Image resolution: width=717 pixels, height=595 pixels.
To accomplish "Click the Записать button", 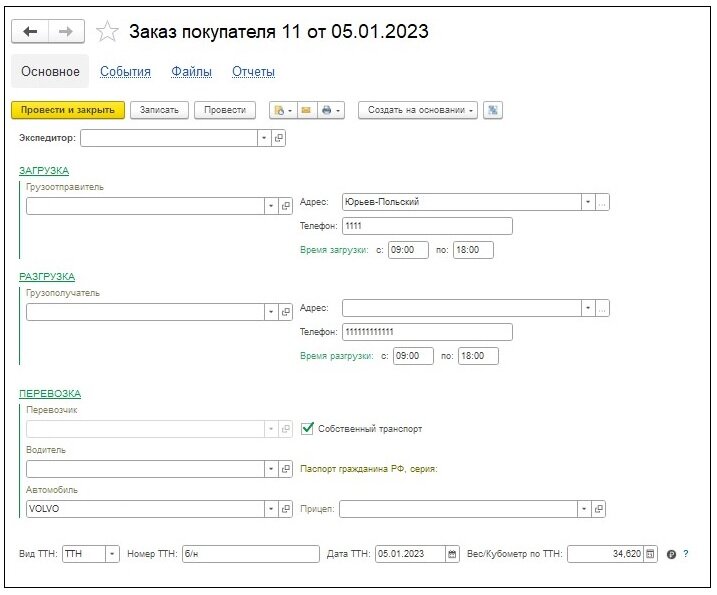I will (159, 110).
